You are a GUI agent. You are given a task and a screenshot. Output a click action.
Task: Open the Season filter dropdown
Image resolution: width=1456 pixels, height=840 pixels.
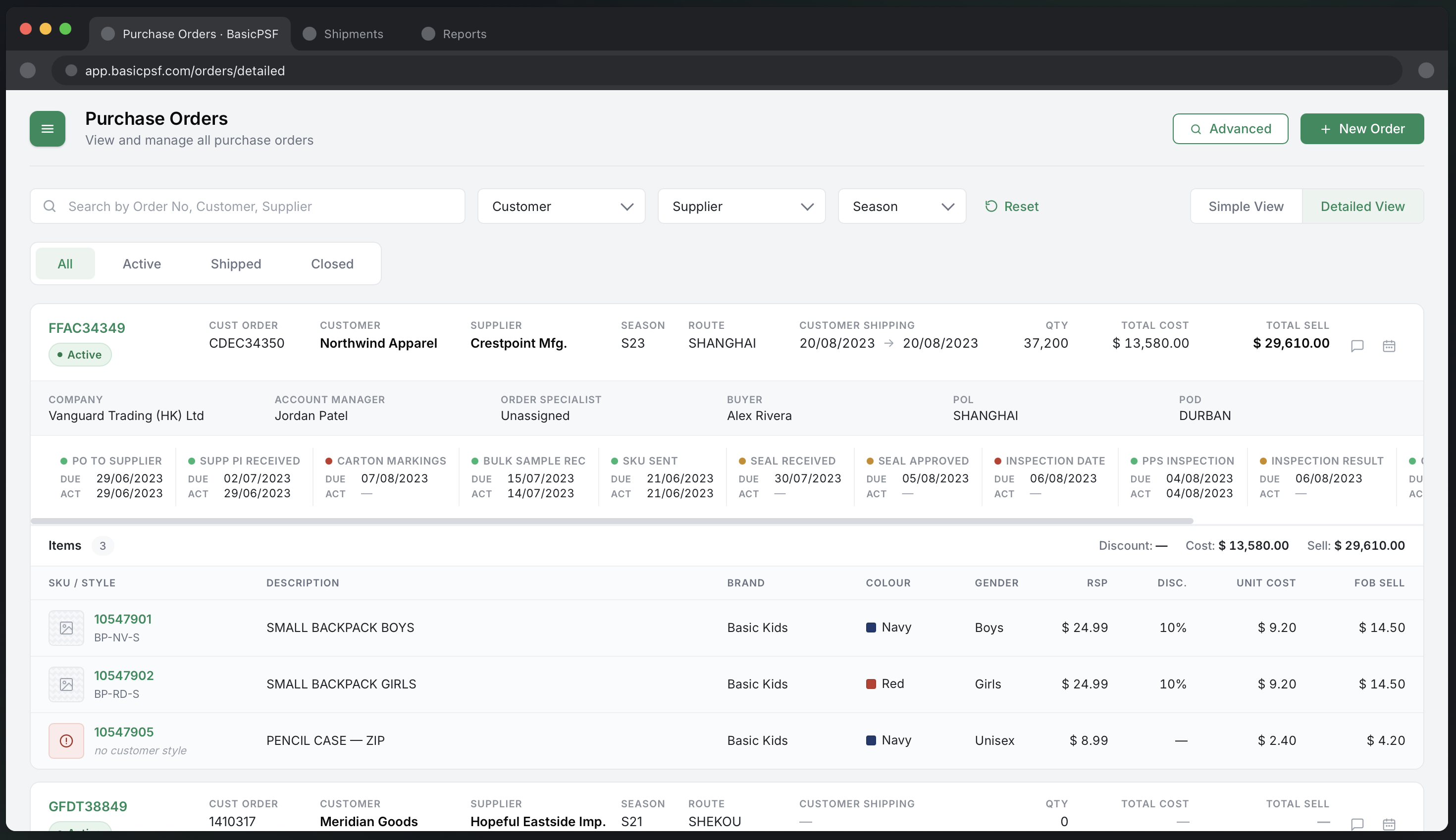[x=902, y=206]
